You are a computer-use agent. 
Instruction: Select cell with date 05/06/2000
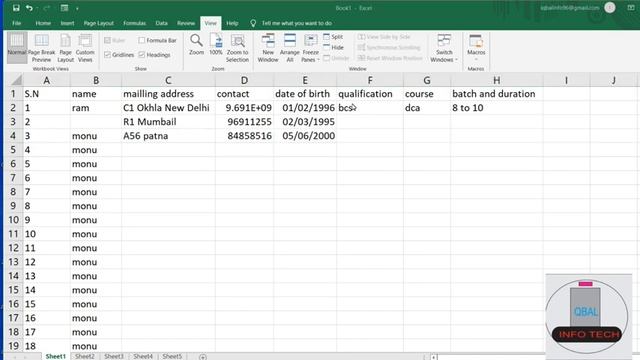pyautogui.click(x=304, y=136)
